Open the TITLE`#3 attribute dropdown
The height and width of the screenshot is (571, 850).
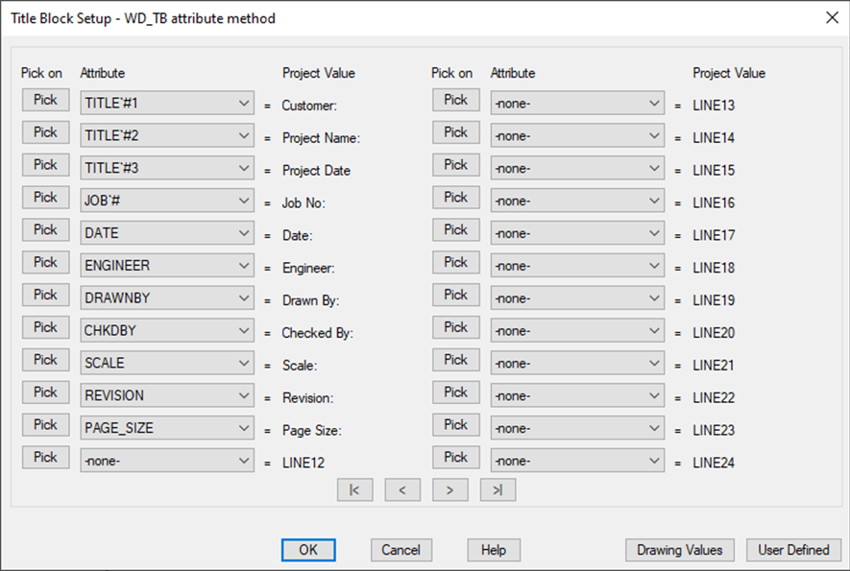(167, 168)
